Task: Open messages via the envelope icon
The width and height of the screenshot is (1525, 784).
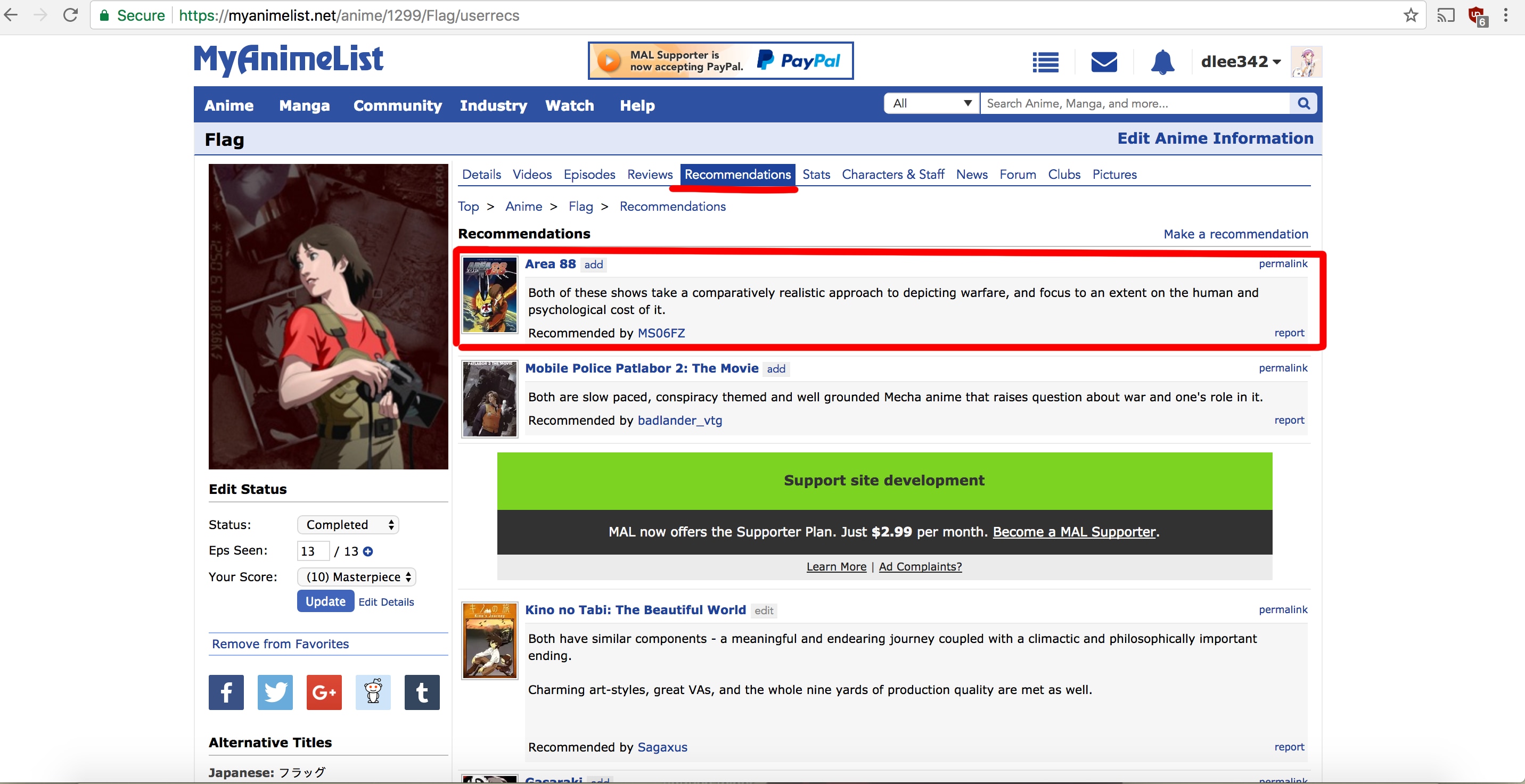Action: (x=1104, y=62)
